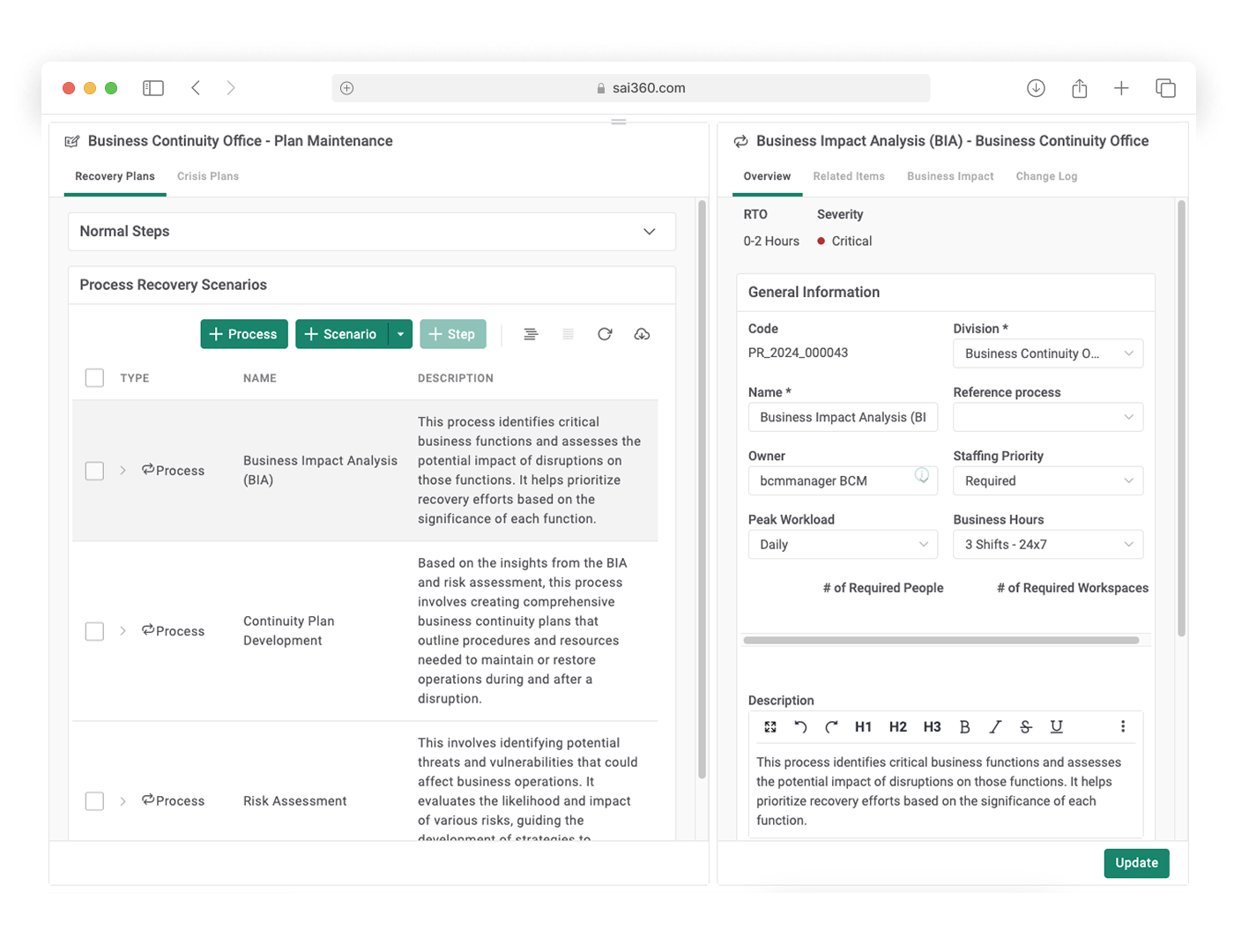Click the add Step button
The width and height of the screenshot is (1234, 952).
coord(453,334)
